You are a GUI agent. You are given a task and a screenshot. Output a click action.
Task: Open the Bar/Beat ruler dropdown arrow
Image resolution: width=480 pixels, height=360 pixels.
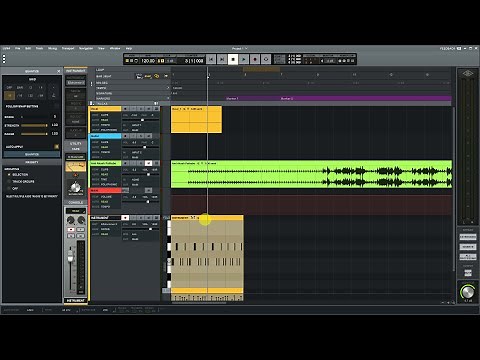tap(166, 76)
